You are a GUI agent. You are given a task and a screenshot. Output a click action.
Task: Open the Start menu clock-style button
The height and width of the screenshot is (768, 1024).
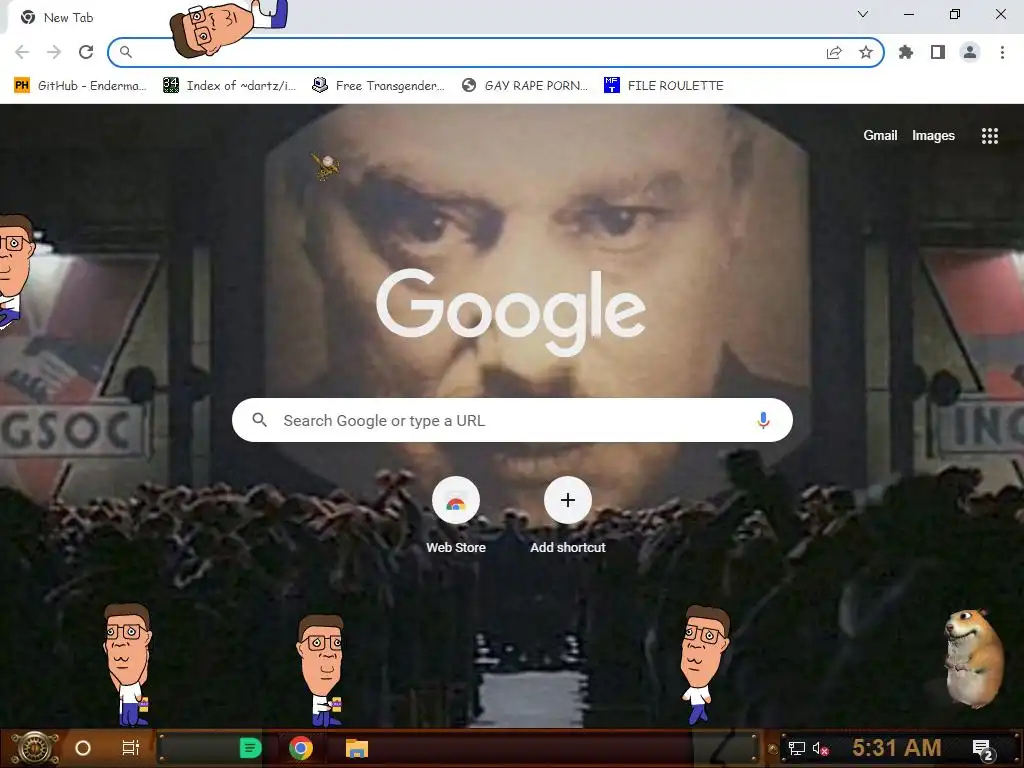(x=35, y=748)
